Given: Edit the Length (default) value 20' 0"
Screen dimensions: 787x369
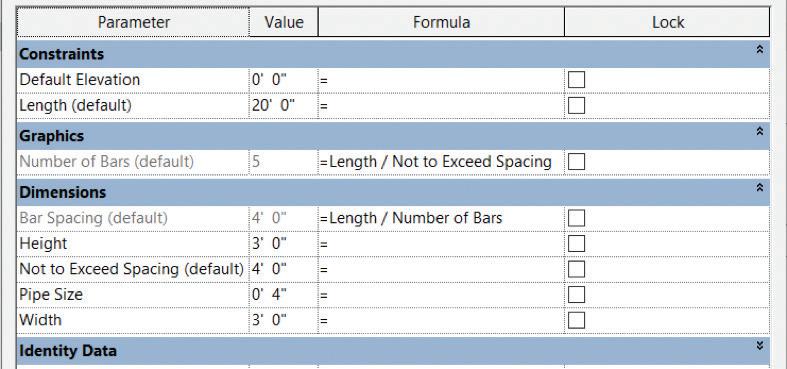Looking at the screenshot, I should [284, 105].
